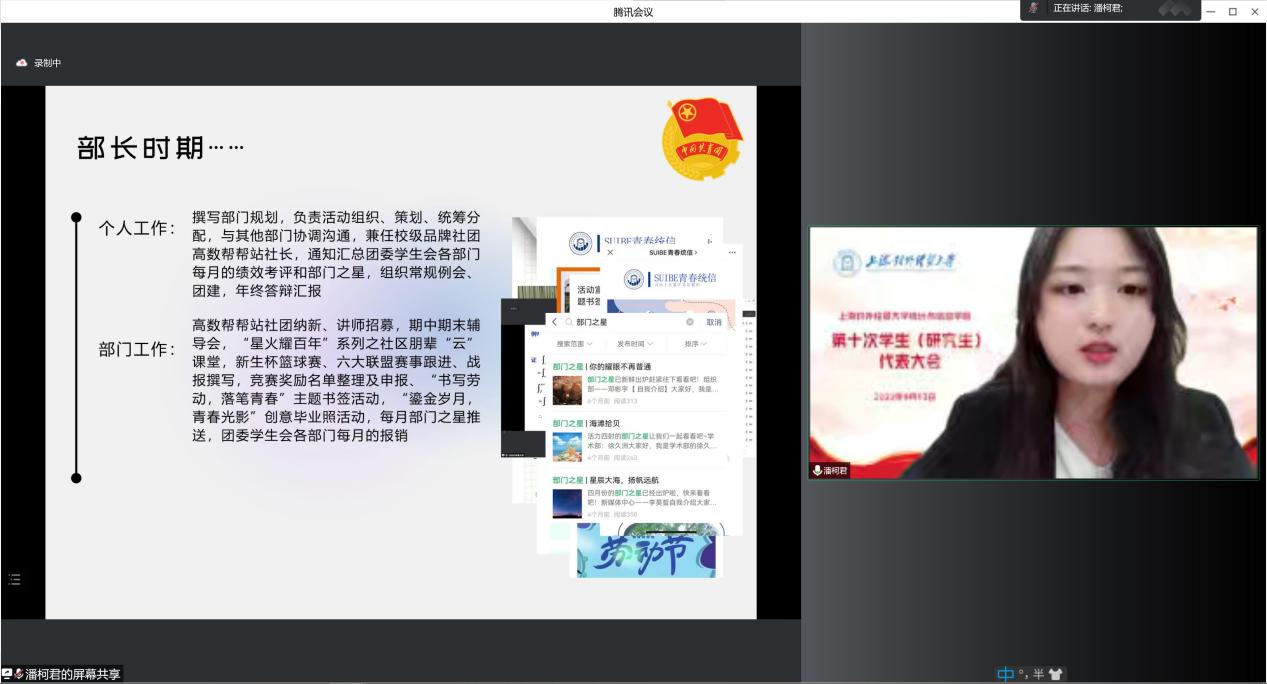Click the back arrow in search screen

[555, 322]
